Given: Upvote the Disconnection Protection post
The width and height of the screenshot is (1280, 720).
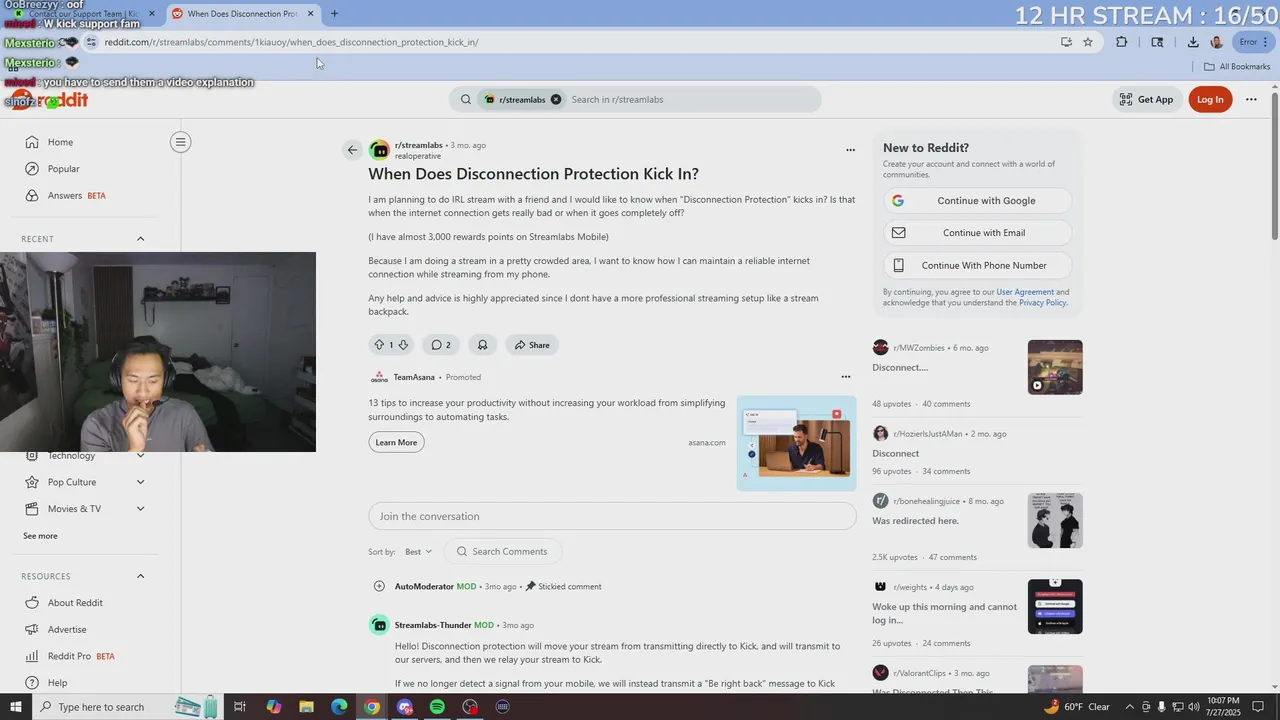Looking at the screenshot, I should point(379,345).
